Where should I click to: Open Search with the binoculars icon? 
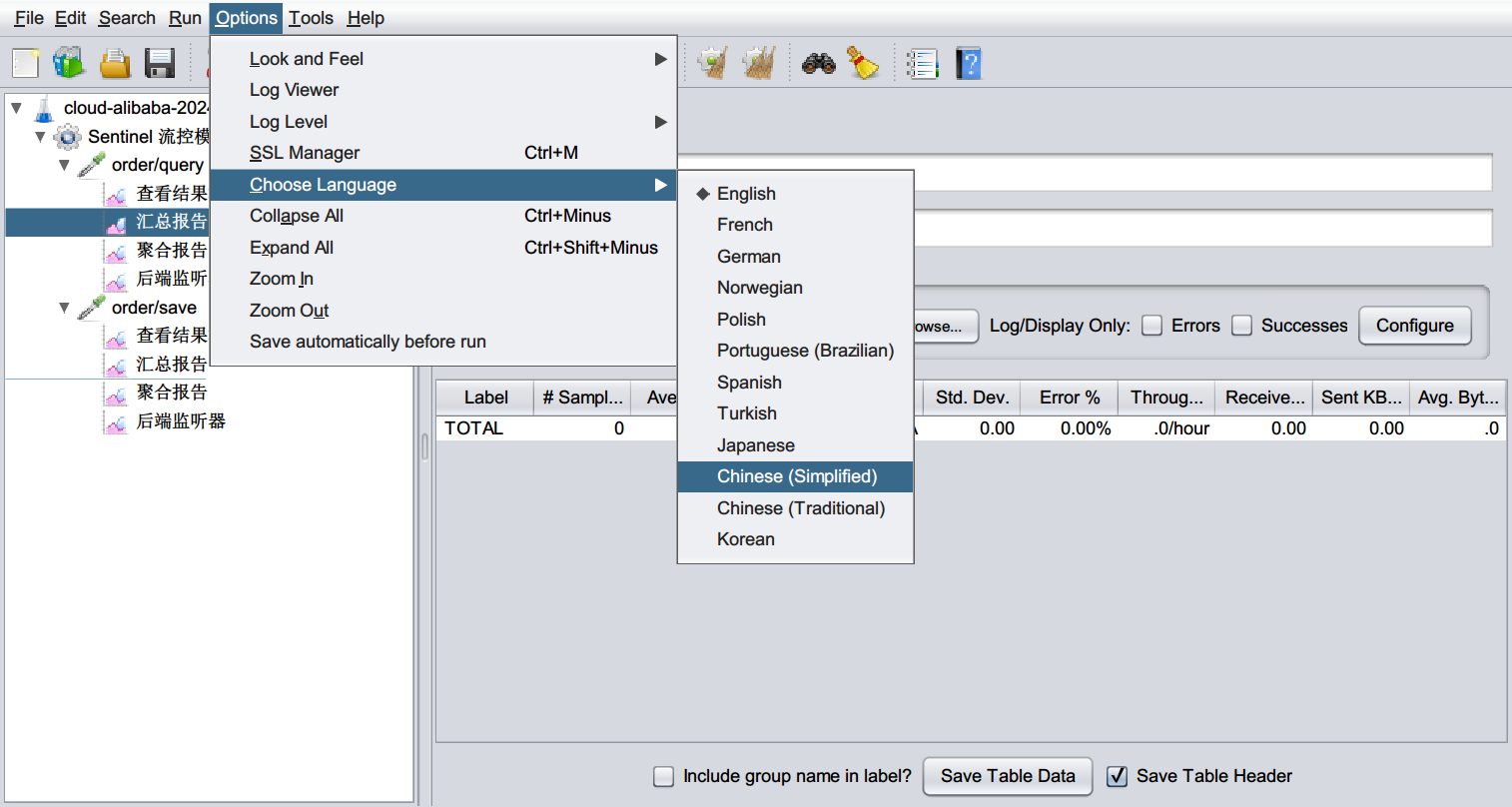pyautogui.click(x=819, y=64)
